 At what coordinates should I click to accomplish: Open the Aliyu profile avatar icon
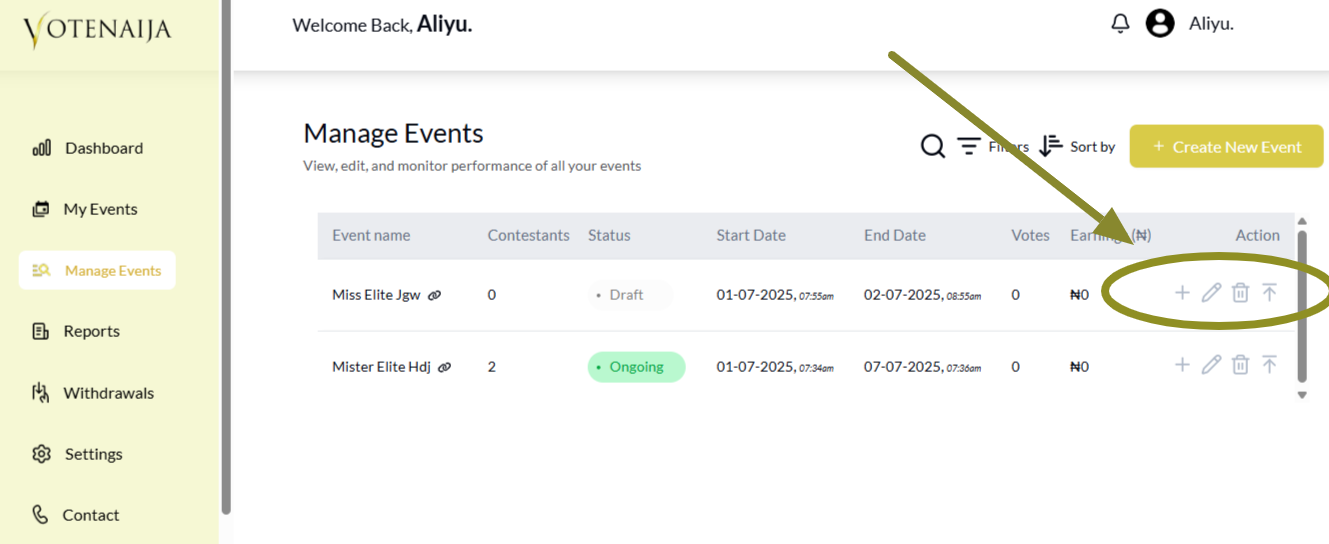pyautogui.click(x=1160, y=24)
